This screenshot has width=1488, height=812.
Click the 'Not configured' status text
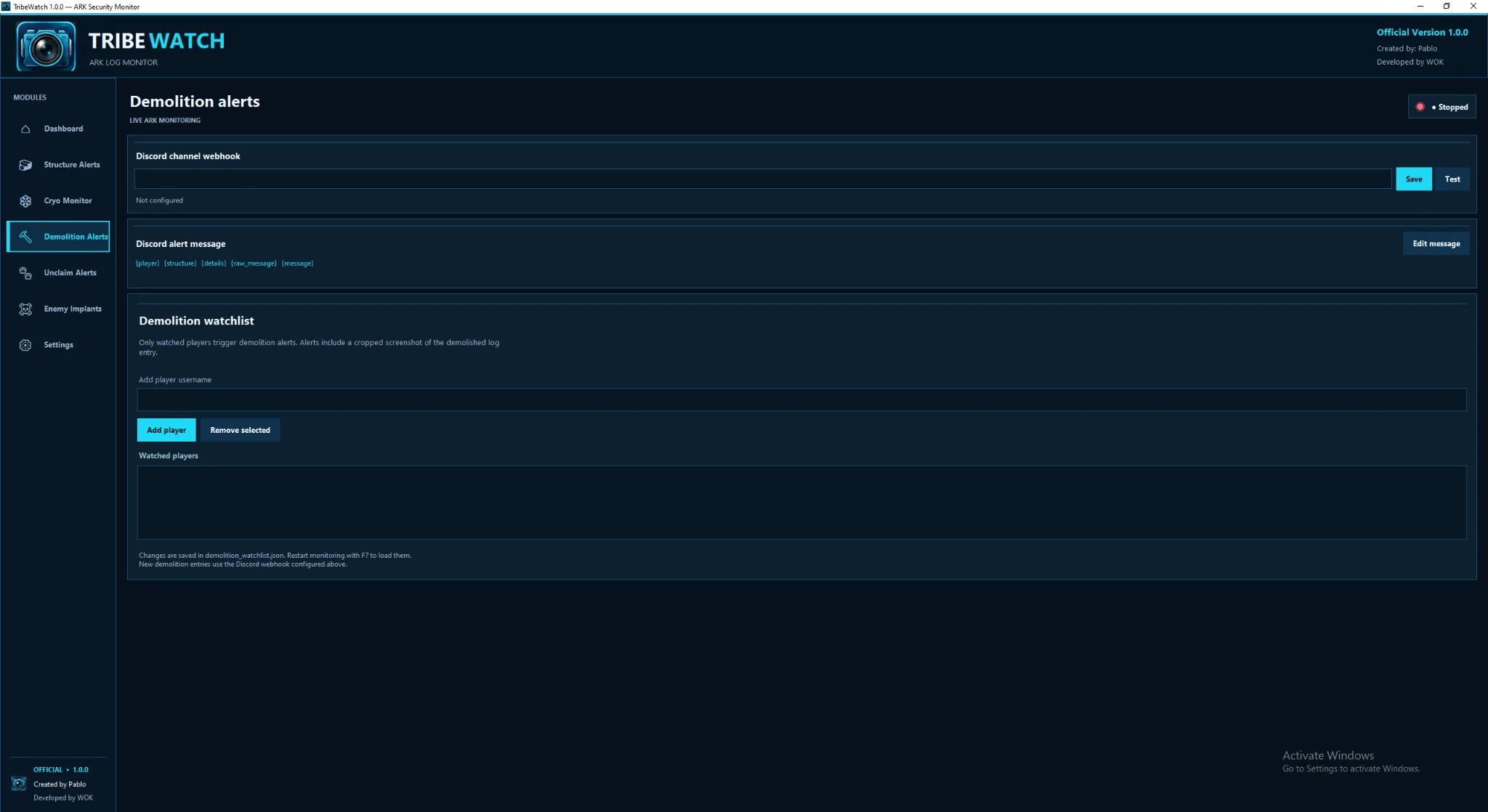159,200
